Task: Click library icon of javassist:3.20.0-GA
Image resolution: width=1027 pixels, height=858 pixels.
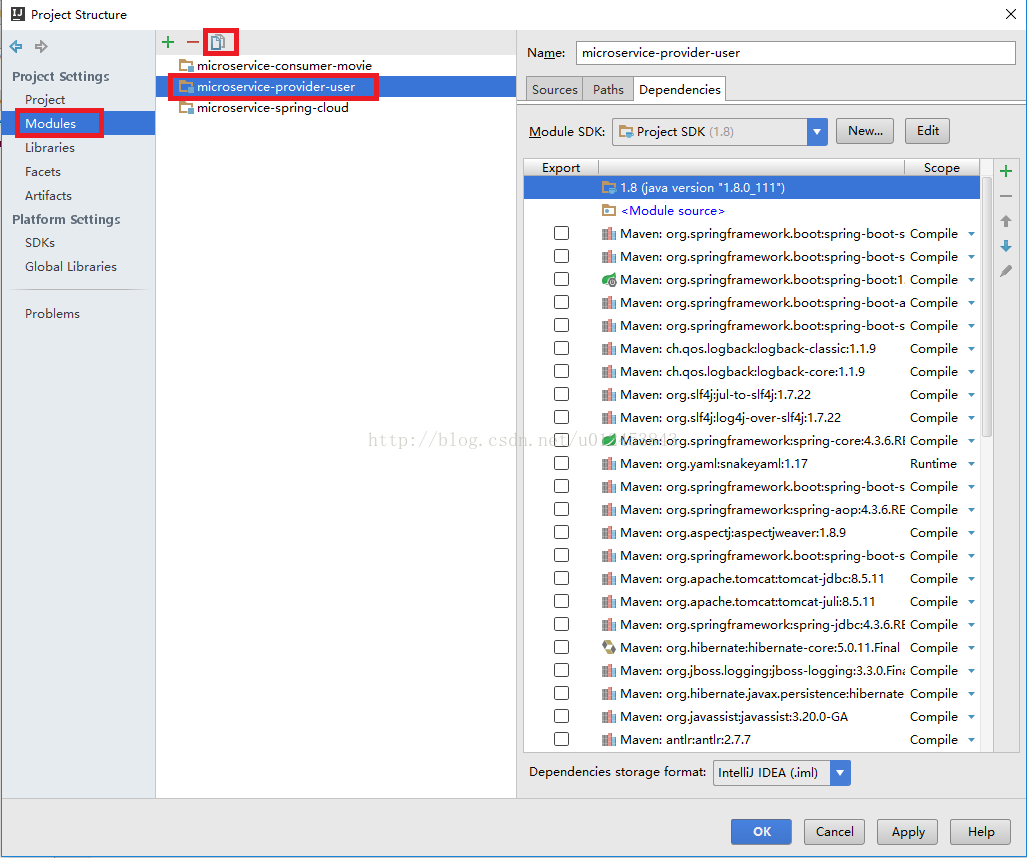Action: click(x=609, y=717)
